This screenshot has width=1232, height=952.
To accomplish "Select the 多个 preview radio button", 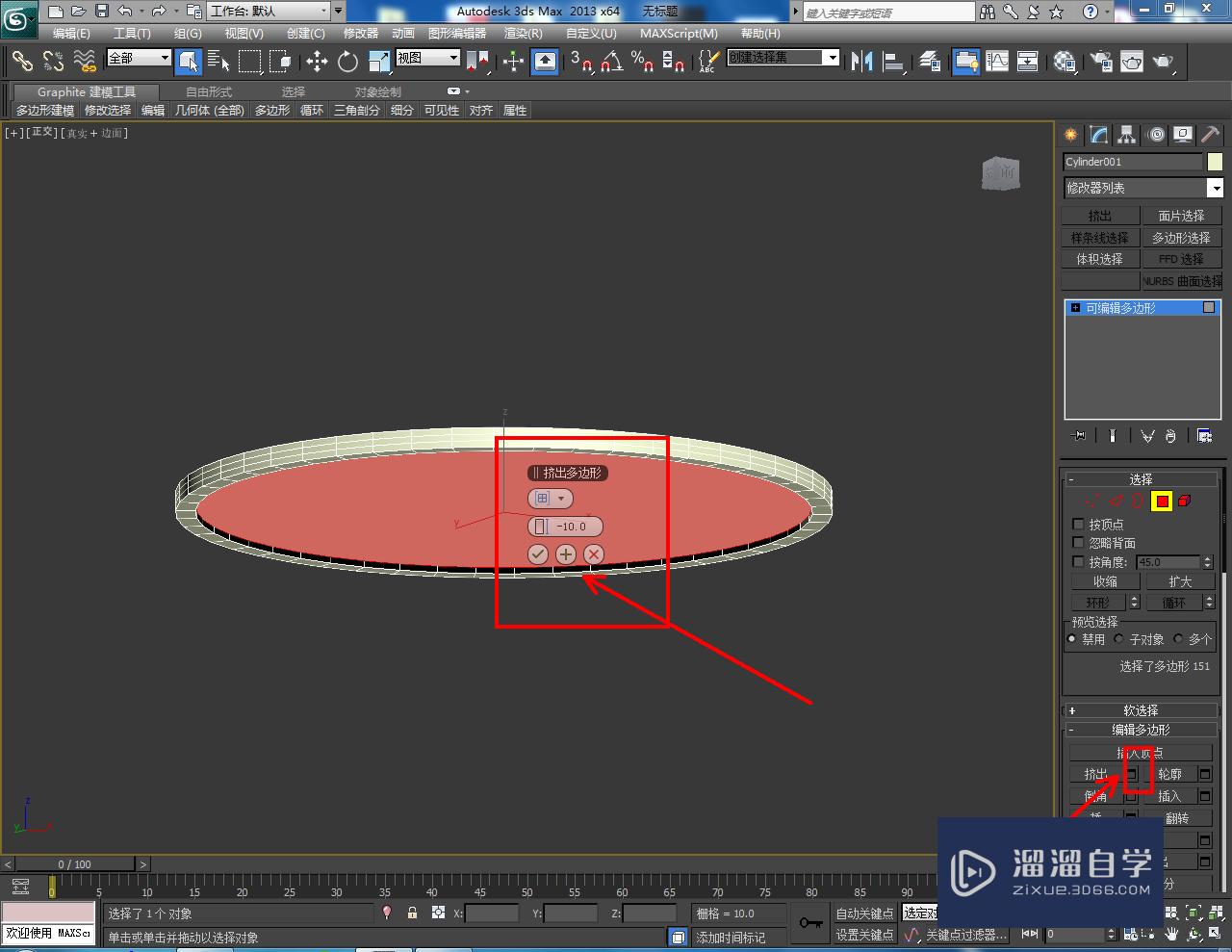I will click(x=1178, y=639).
